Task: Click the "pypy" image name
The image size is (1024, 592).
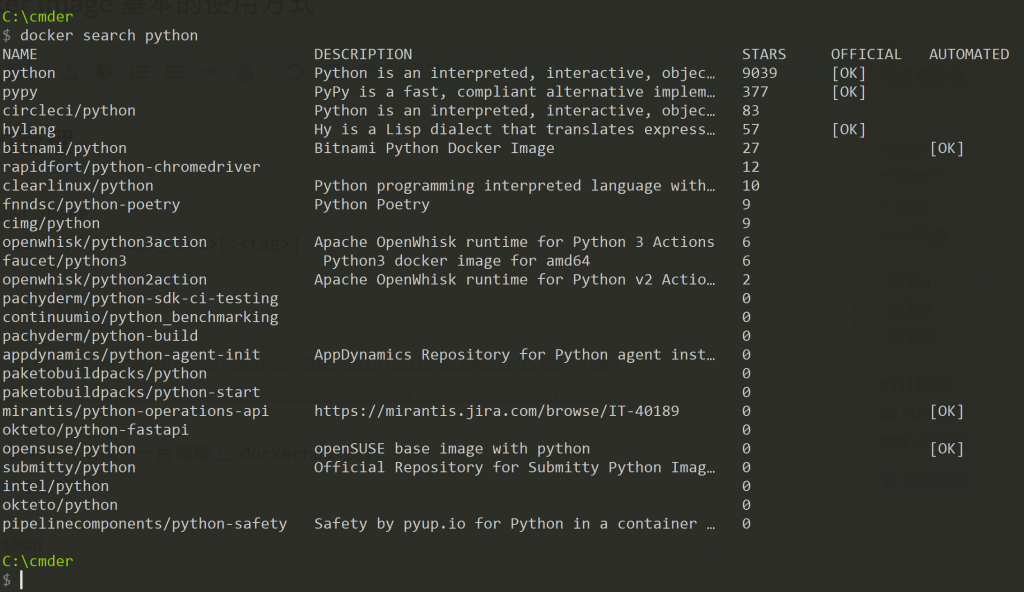Action: pos(20,92)
